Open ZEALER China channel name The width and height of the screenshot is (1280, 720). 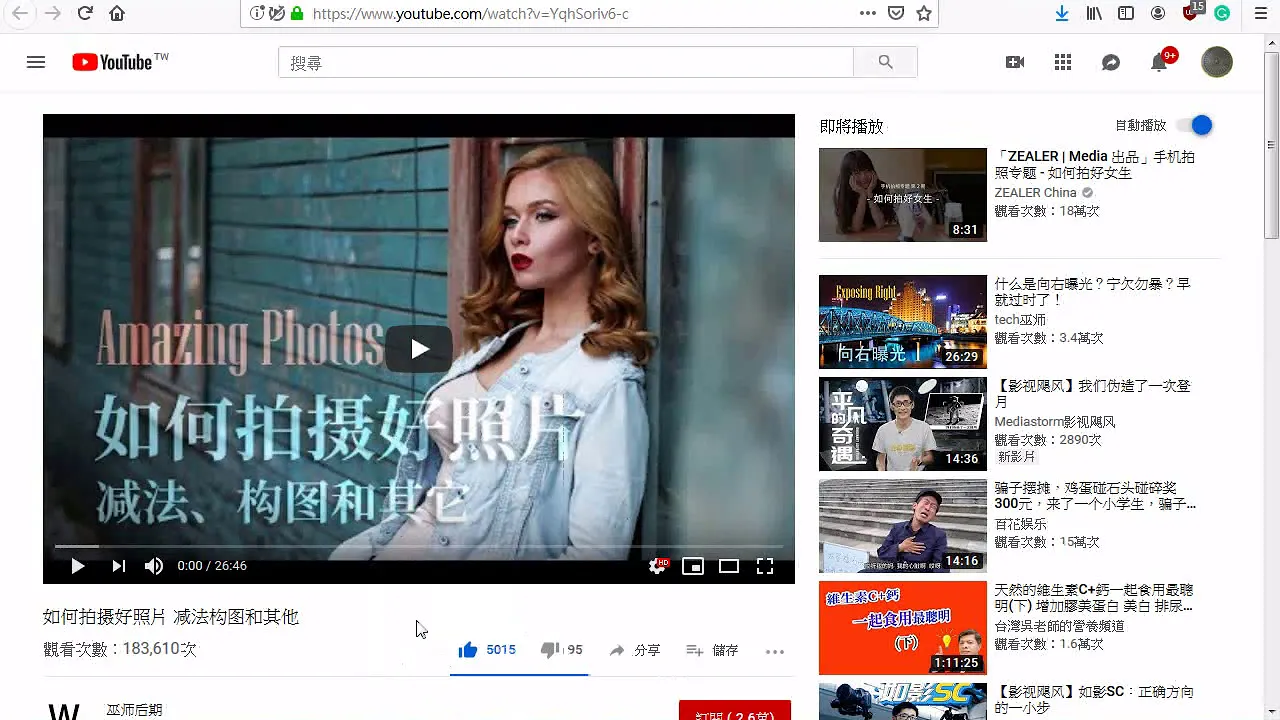click(1035, 193)
